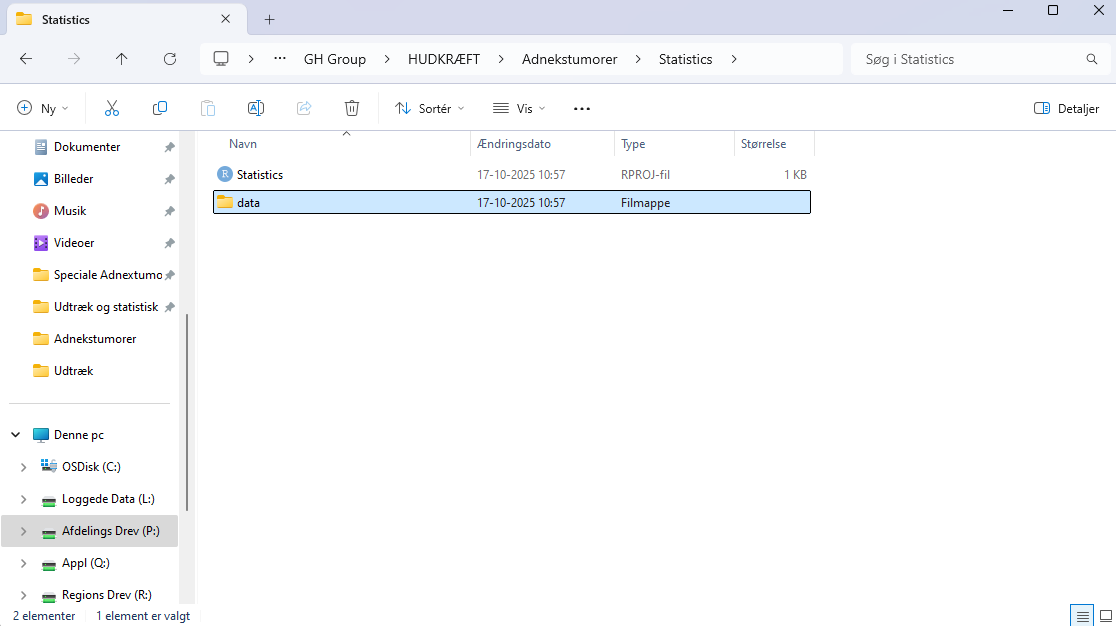The width and height of the screenshot is (1116, 626).
Task: Go up one folder level
Action: pos(122,59)
